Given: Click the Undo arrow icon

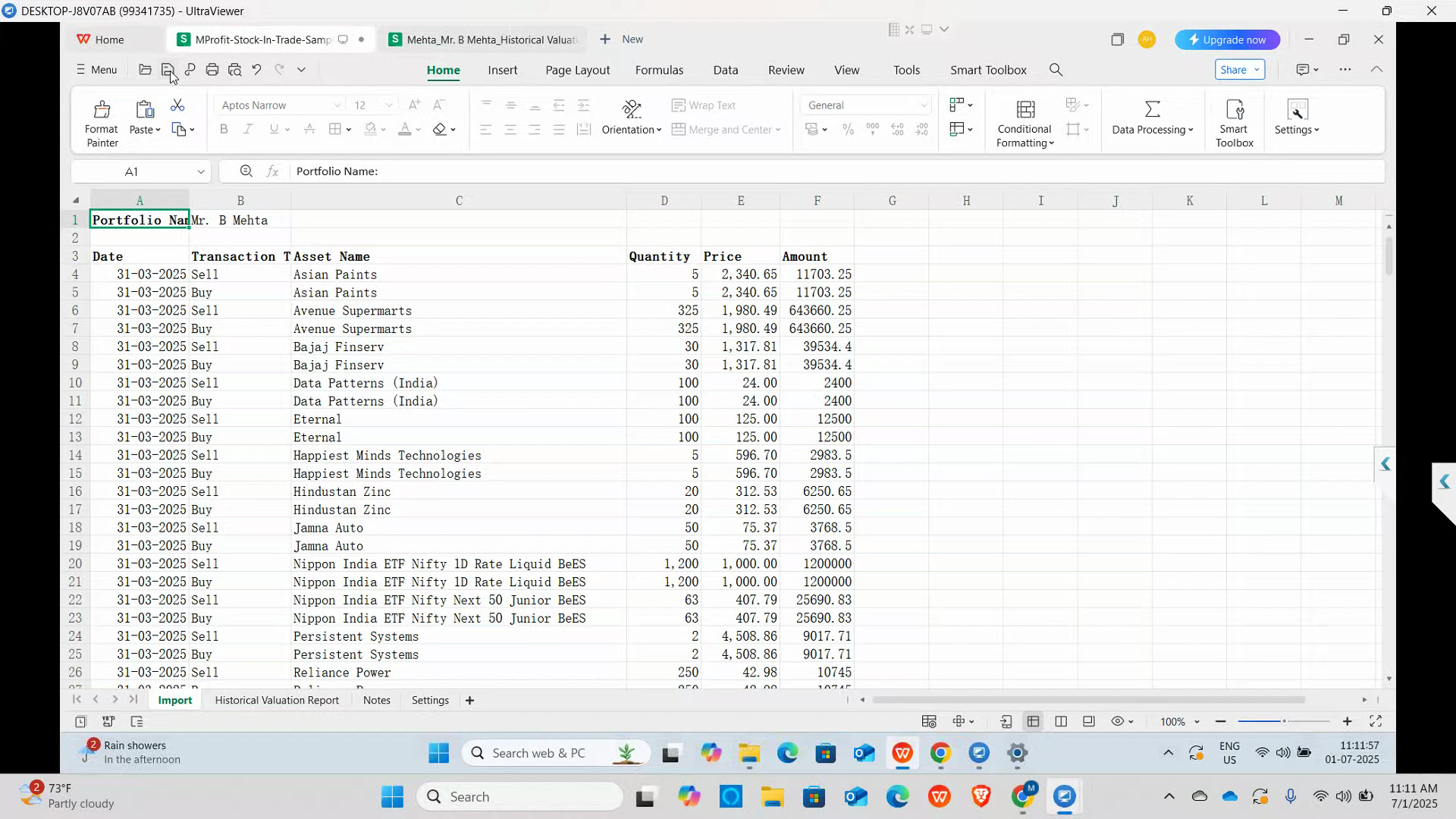Looking at the screenshot, I should click(x=257, y=70).
